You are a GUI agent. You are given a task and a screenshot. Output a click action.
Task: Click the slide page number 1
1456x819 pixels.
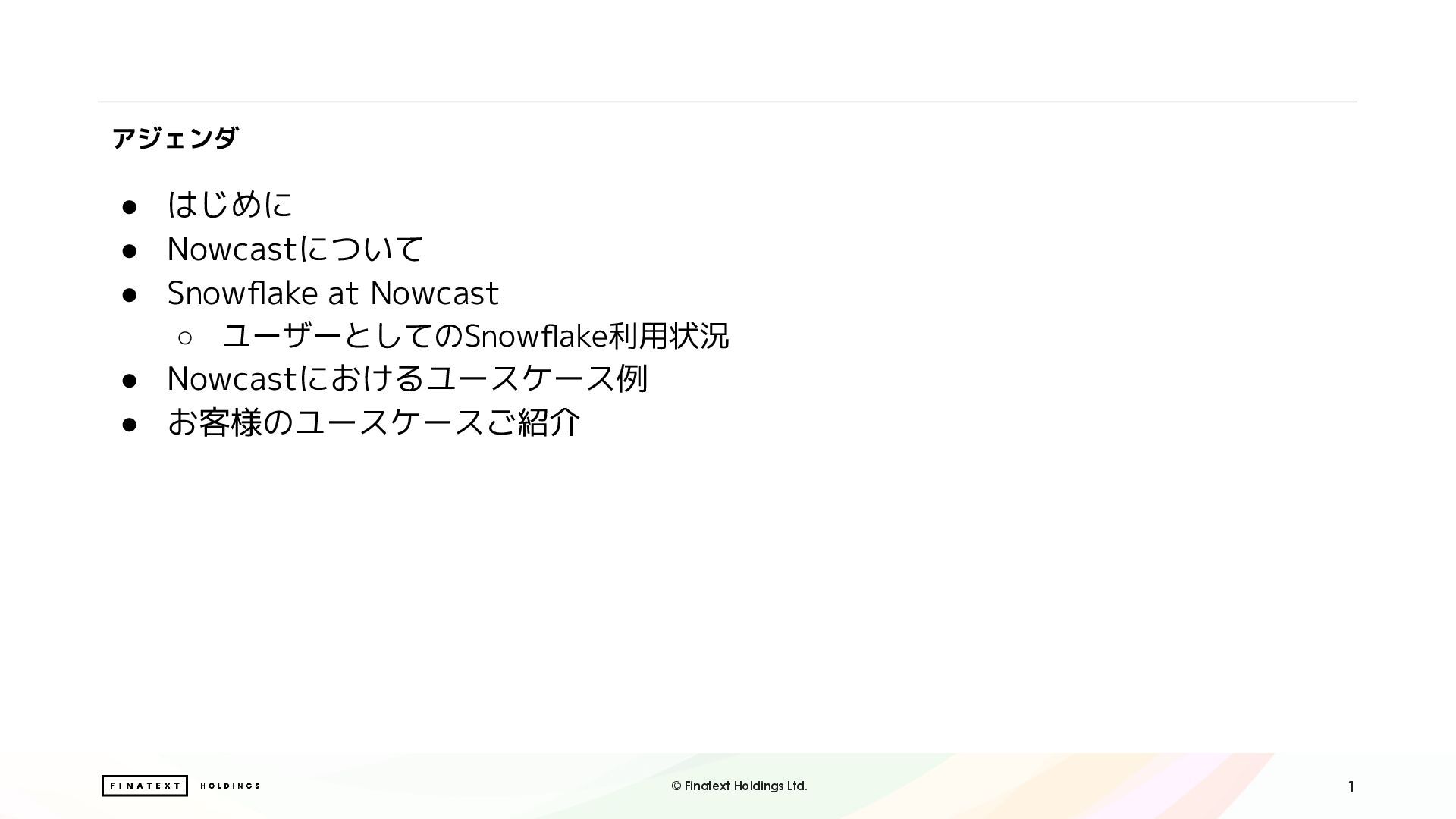(x=1351, y=787)
